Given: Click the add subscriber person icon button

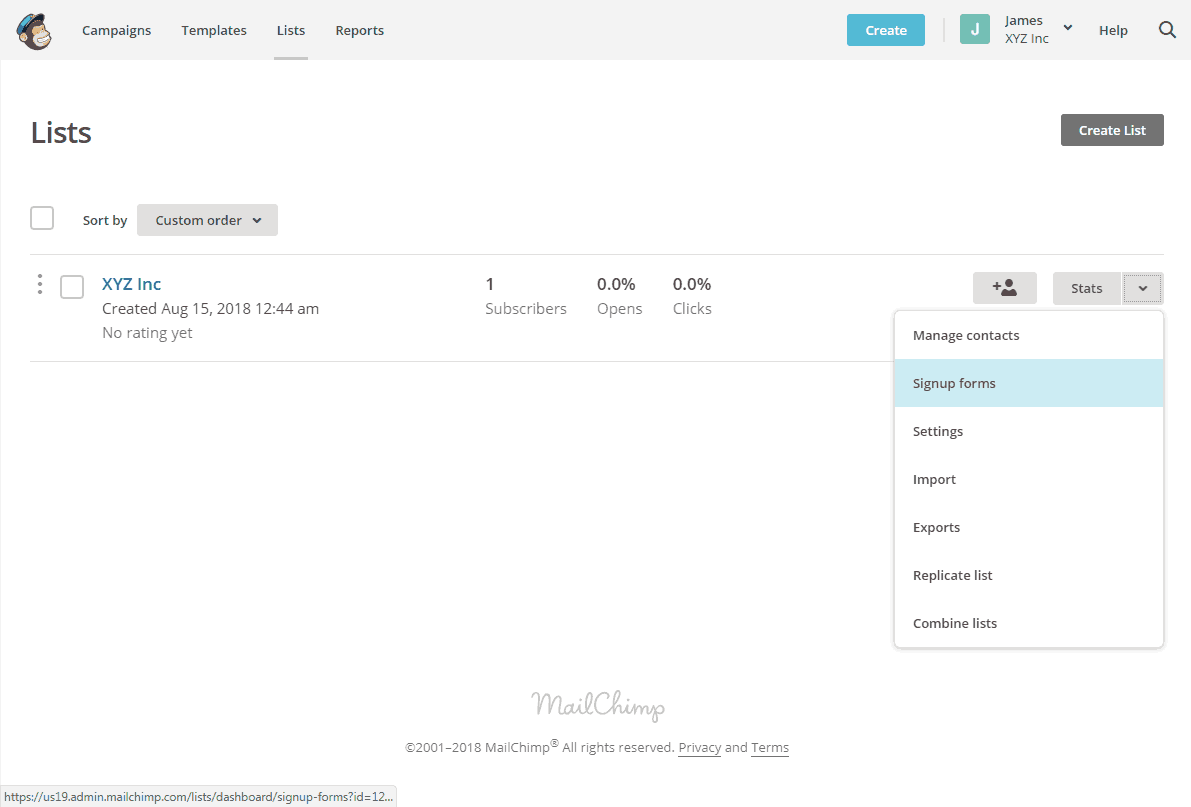Looking at the screenshot, I should [x=1004, y=288].
